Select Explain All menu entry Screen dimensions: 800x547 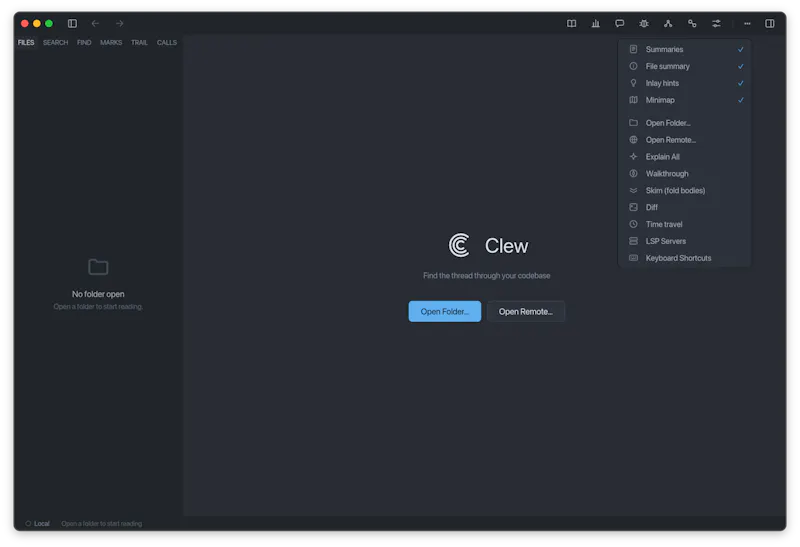click(685, 157)
